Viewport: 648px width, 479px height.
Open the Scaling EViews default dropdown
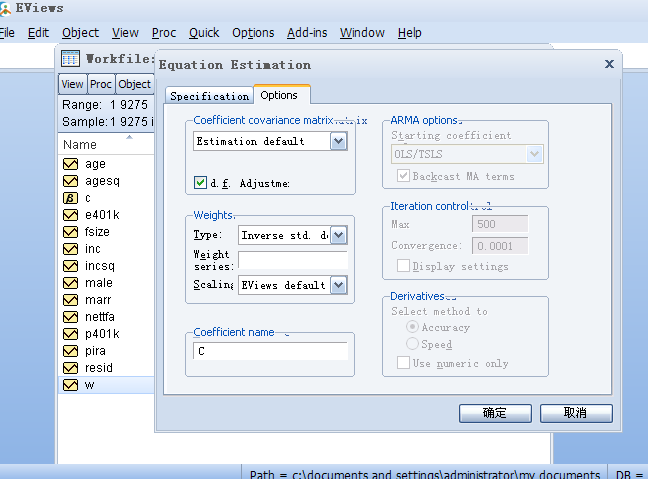(338, 285)
